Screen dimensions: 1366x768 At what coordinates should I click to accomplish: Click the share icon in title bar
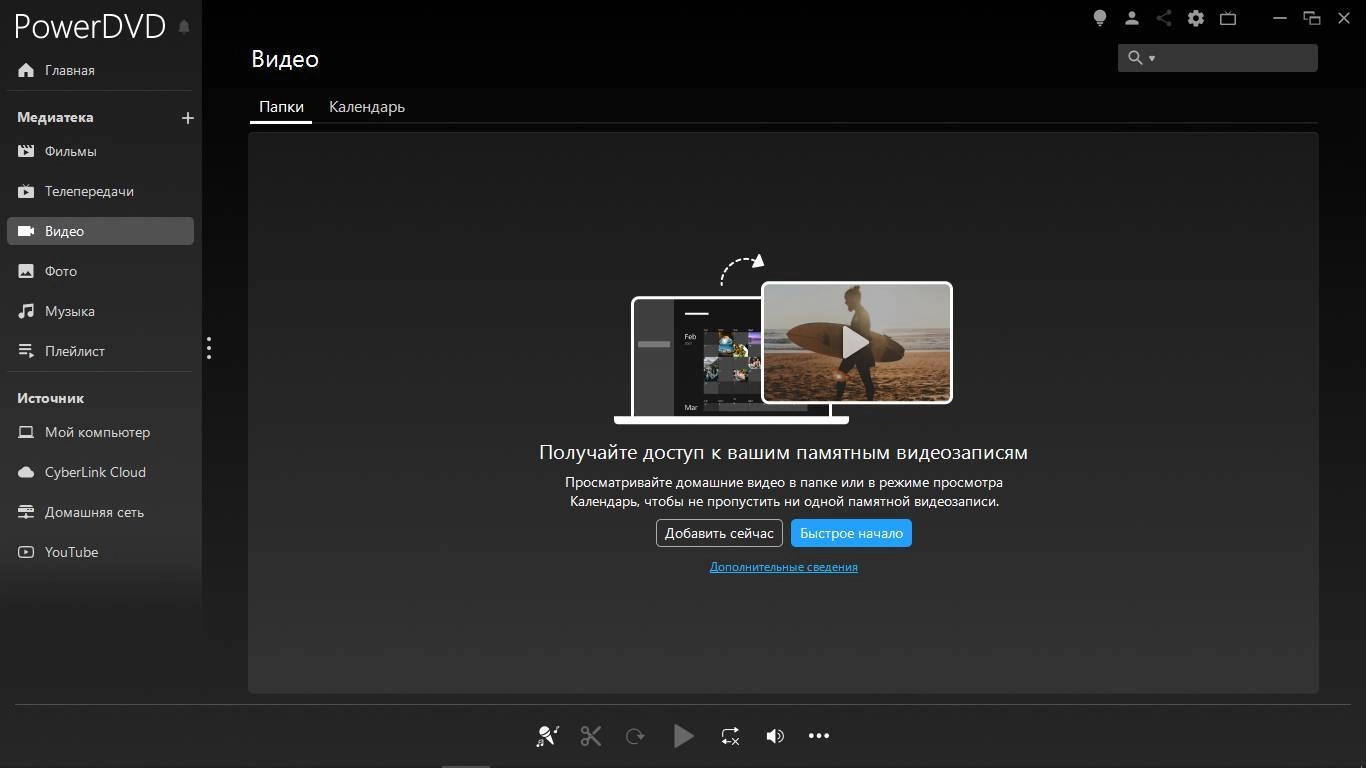(1164, 18)
